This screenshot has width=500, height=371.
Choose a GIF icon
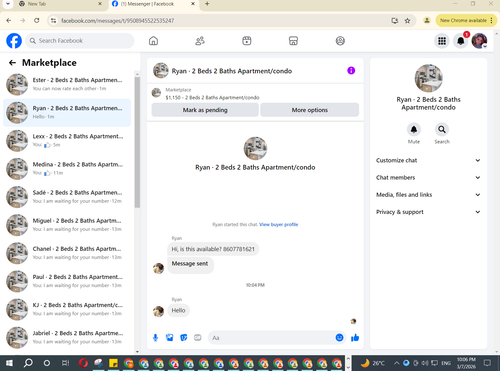pyautogui.click(x=198, y=338)
